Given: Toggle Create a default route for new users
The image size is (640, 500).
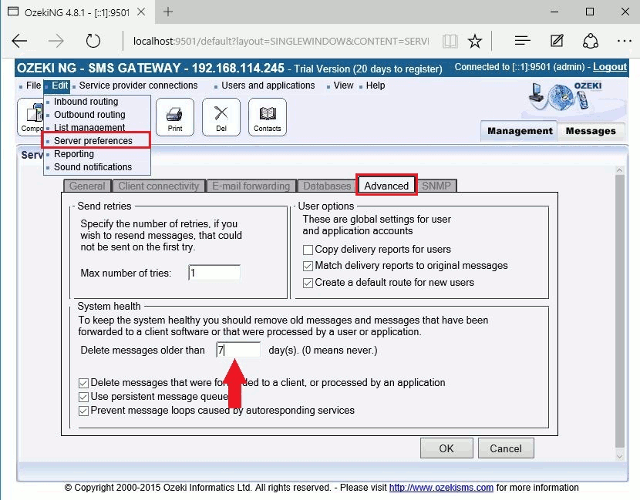Looking at the screenshot, I should tap(308, 283).
